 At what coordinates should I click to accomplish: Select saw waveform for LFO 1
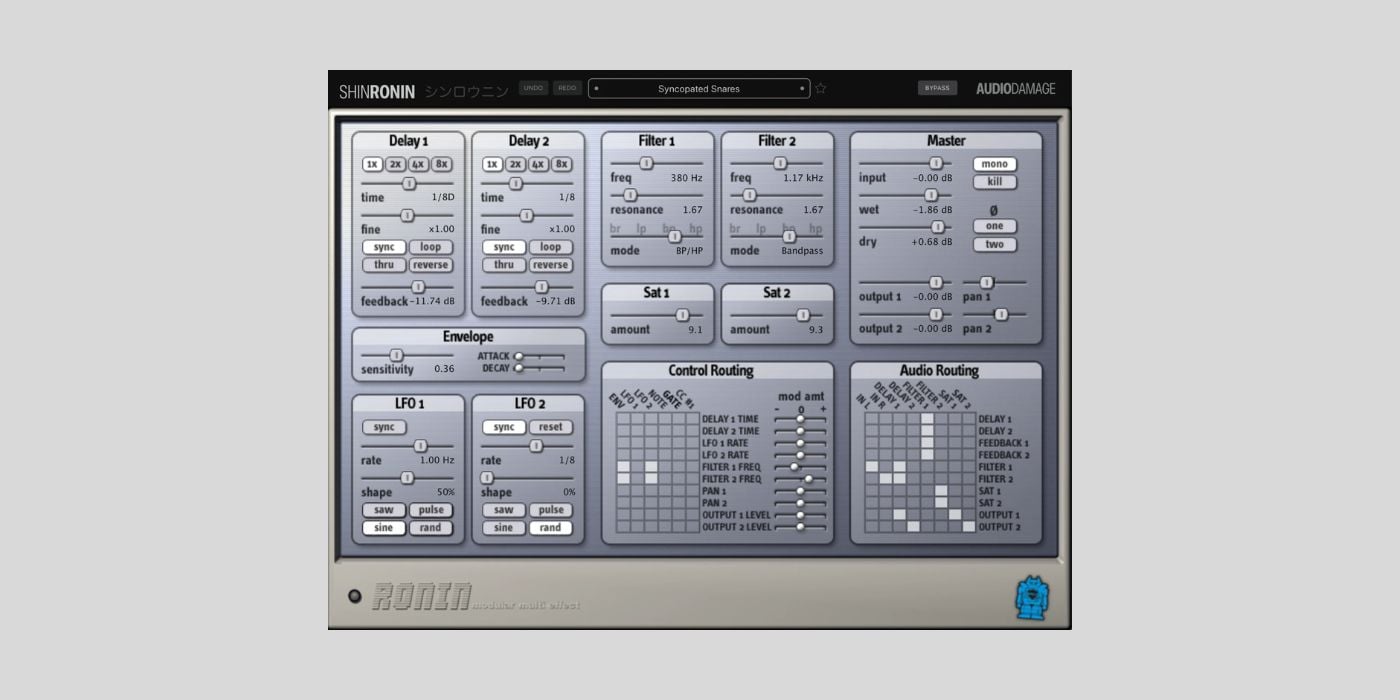[384, 510]
